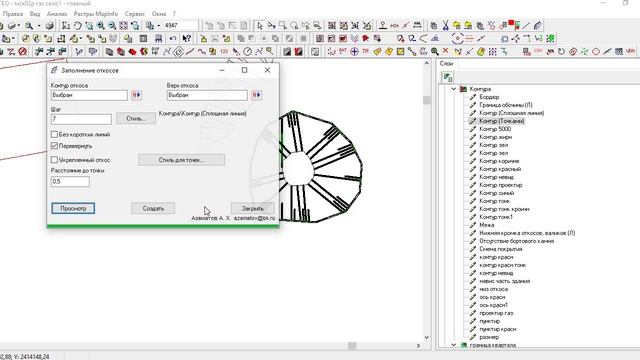Select the Hand pan tool
Image resolution: width=640 pixels, height=360 pixels.
[77, 26]
